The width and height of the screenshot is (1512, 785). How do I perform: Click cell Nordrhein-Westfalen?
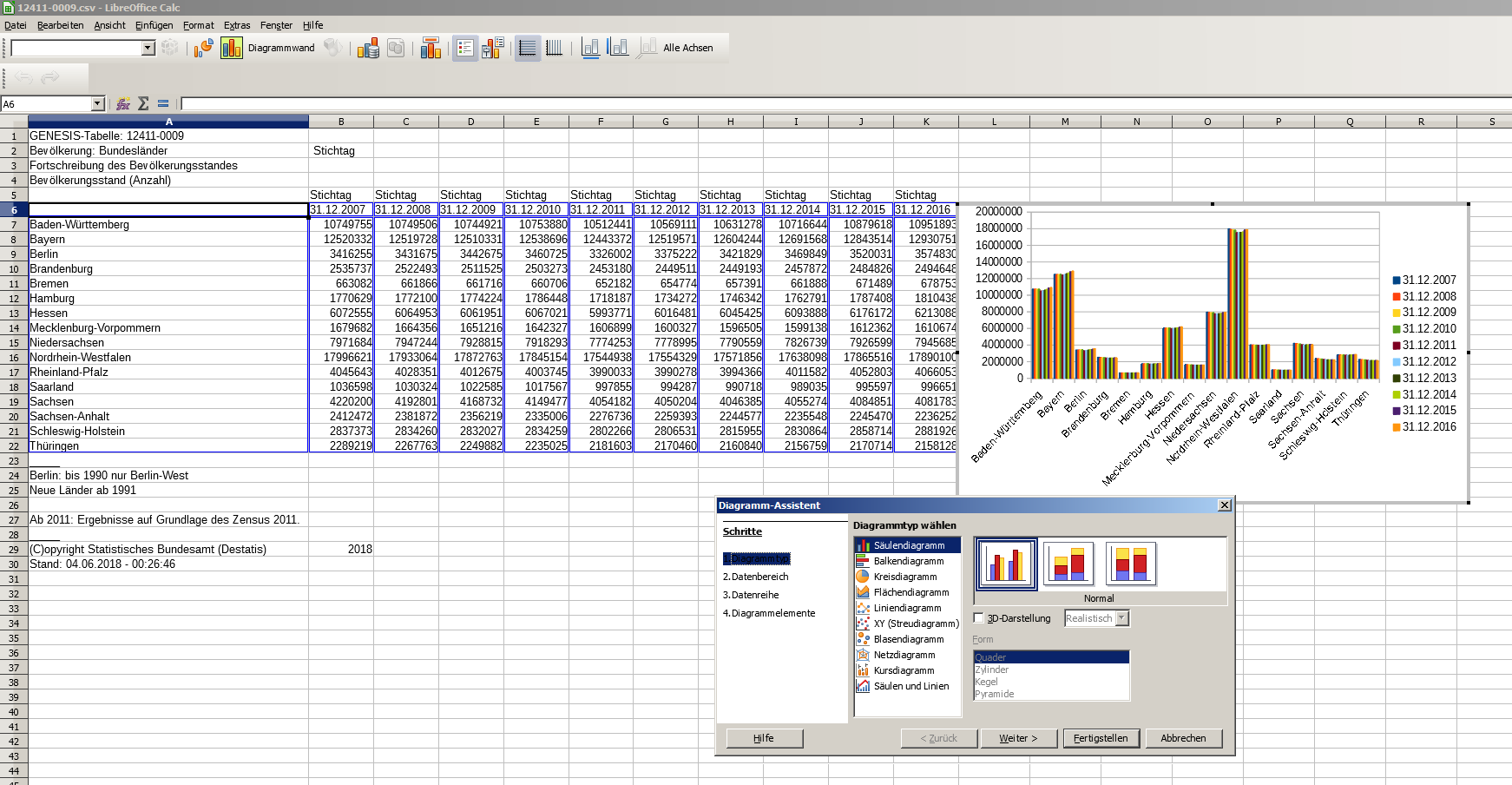[x=168, y=358]
